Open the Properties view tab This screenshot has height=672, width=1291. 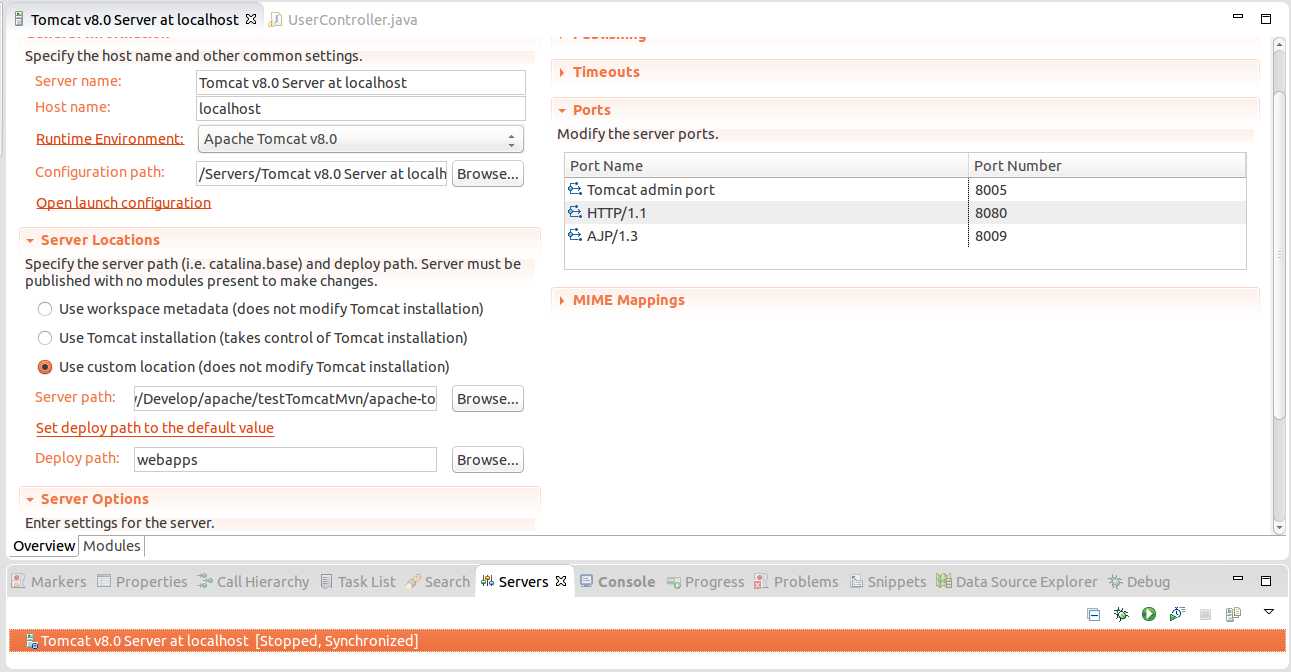142,581
